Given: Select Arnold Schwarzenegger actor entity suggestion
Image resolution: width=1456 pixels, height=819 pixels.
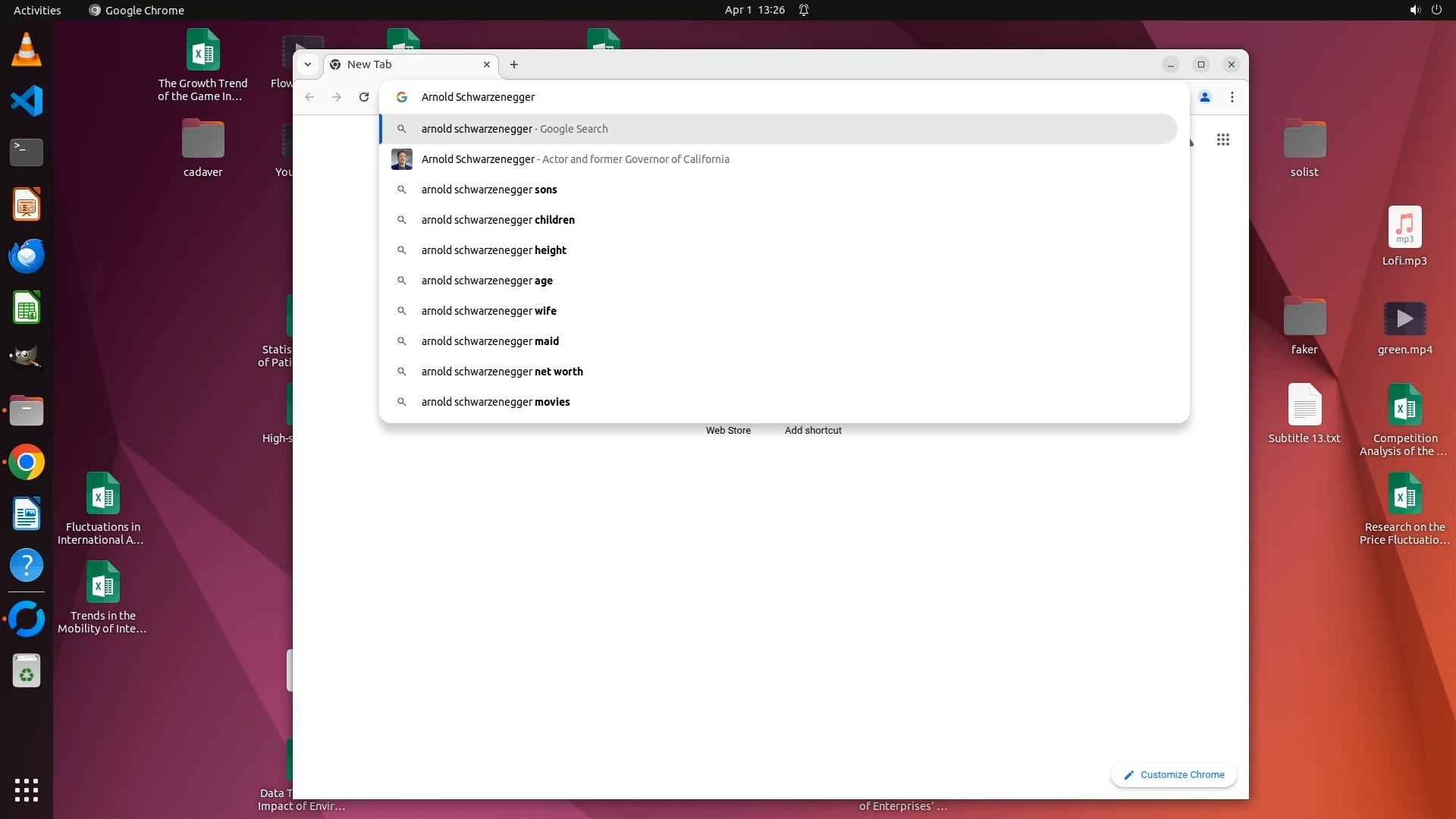Looking at the screenshot, I should coord(575,159).
